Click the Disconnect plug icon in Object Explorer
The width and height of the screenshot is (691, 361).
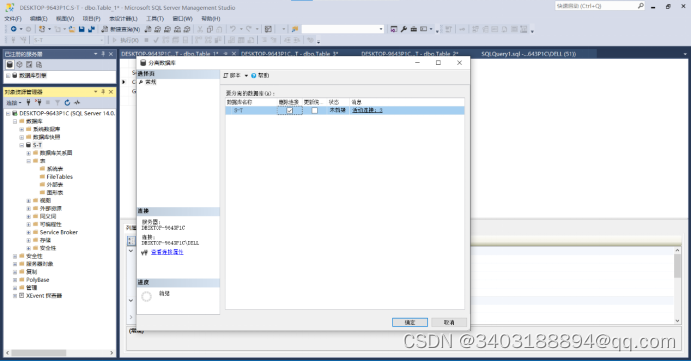[38, 103]
